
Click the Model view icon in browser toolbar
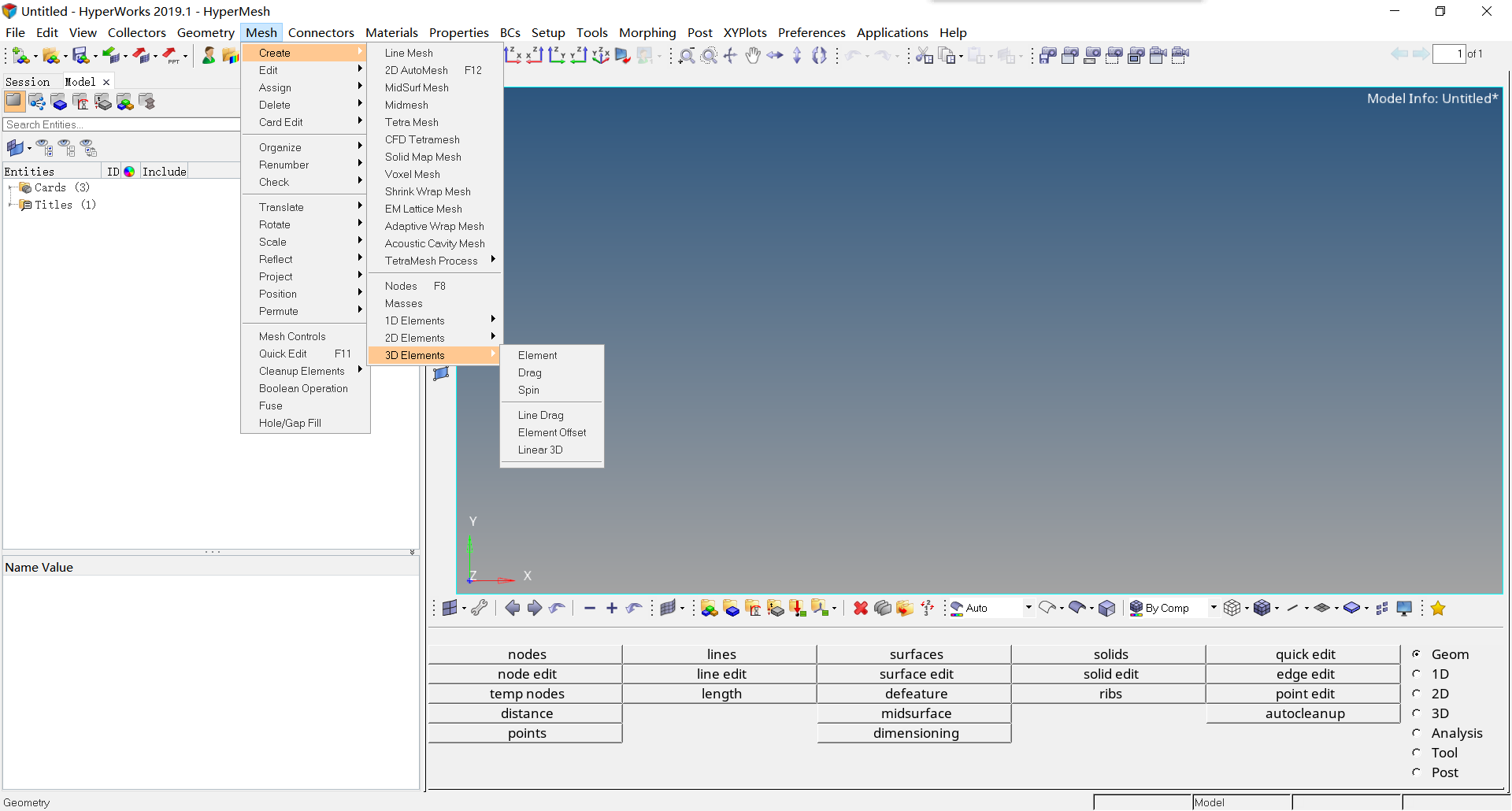tap(14, 101)
